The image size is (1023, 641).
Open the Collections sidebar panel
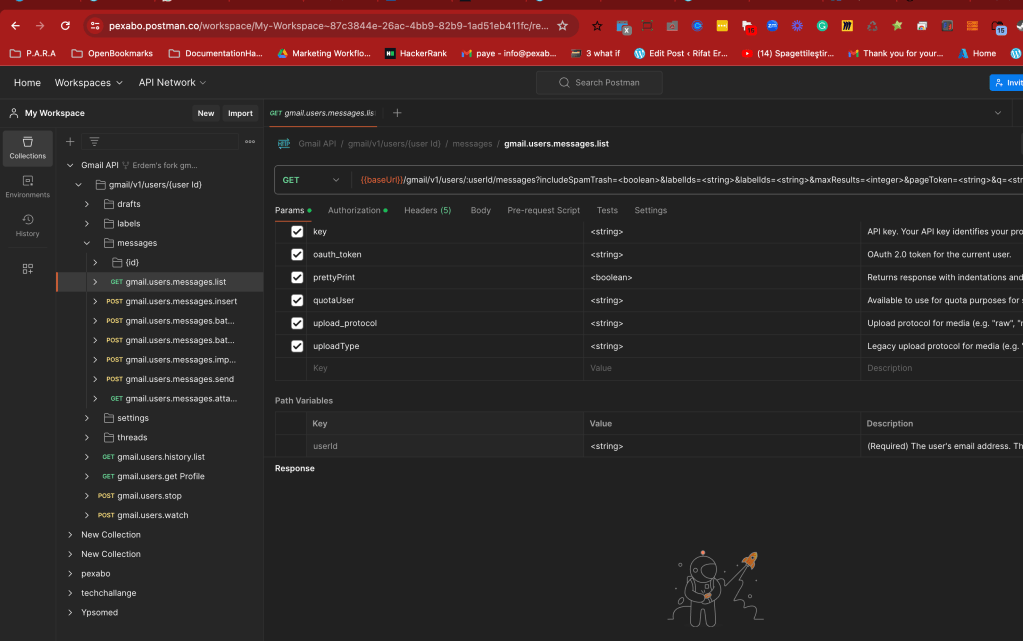[27, 148]
